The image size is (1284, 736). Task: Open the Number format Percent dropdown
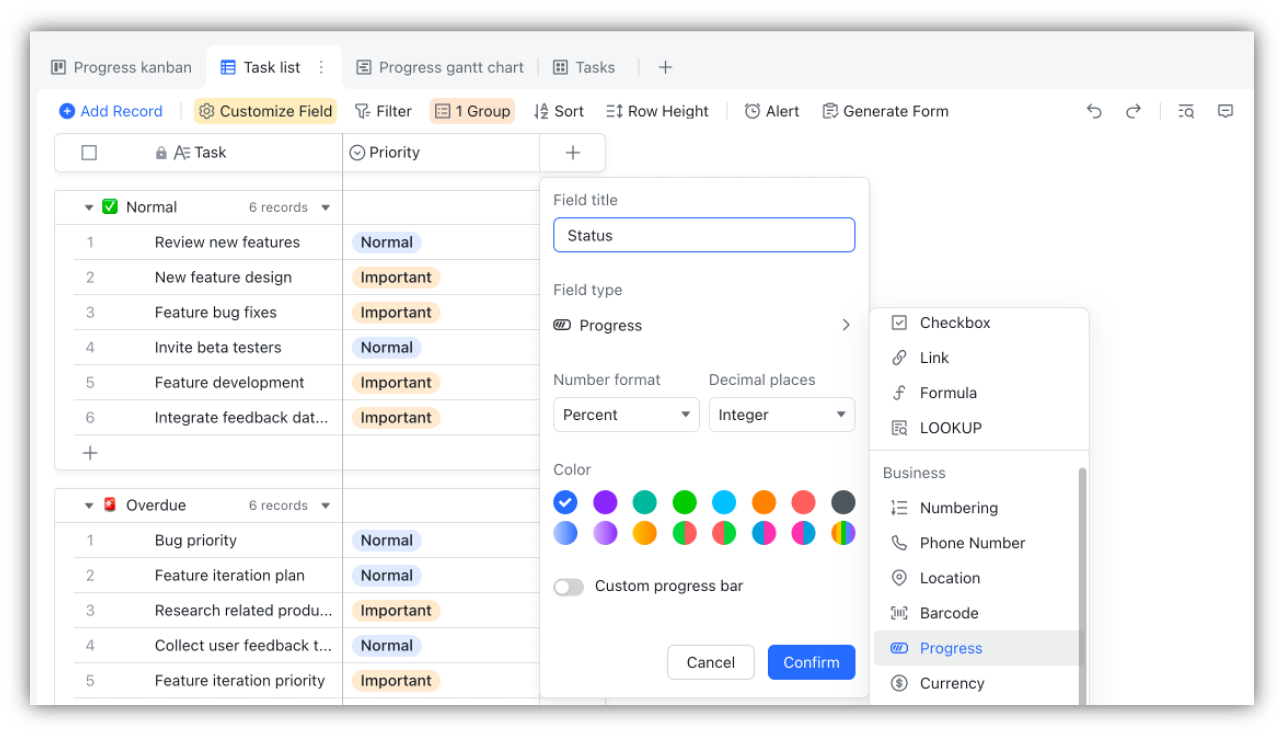[626, 415]
